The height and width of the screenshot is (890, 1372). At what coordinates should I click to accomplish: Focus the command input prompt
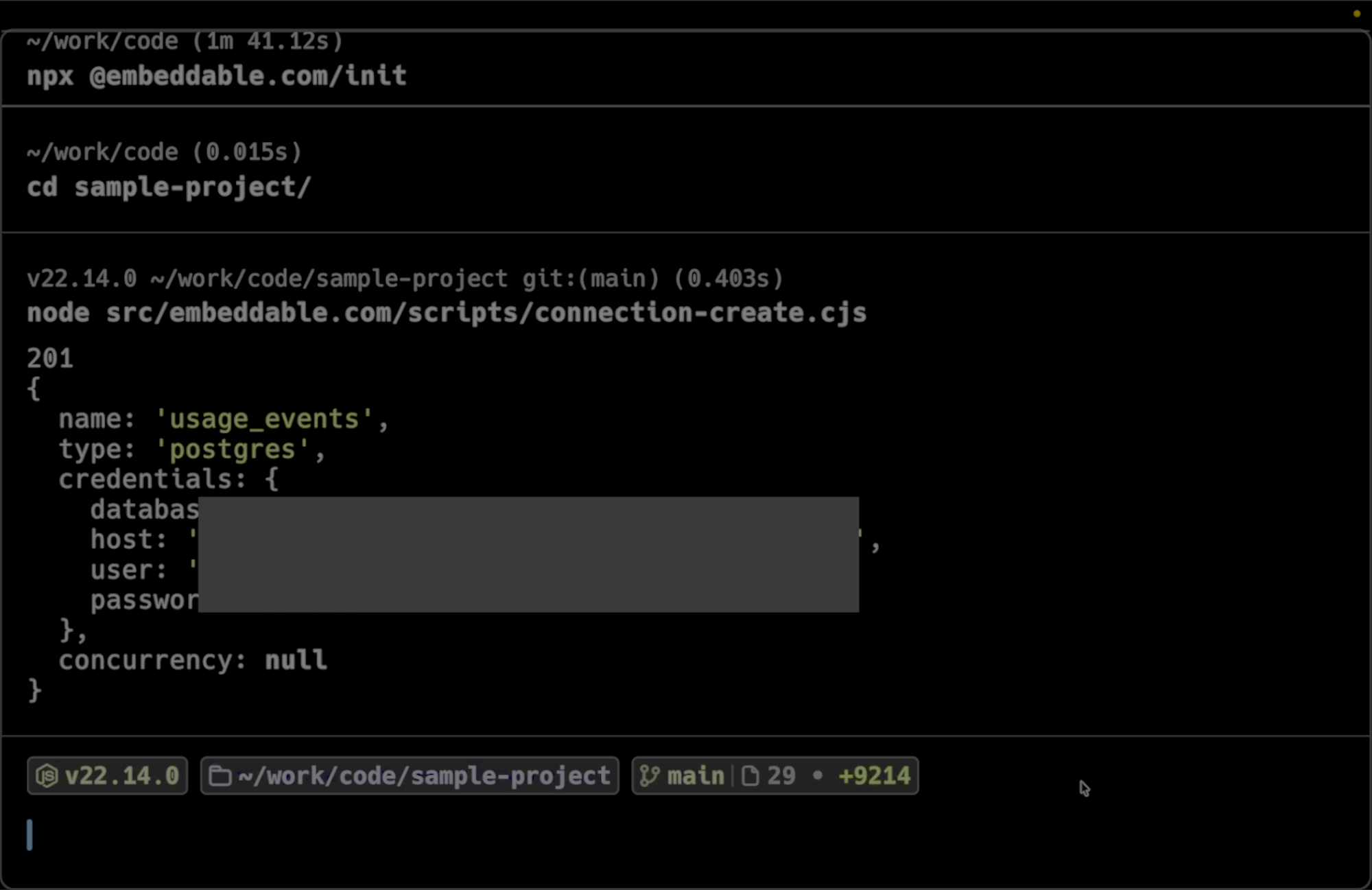click(x=343, y=835)
